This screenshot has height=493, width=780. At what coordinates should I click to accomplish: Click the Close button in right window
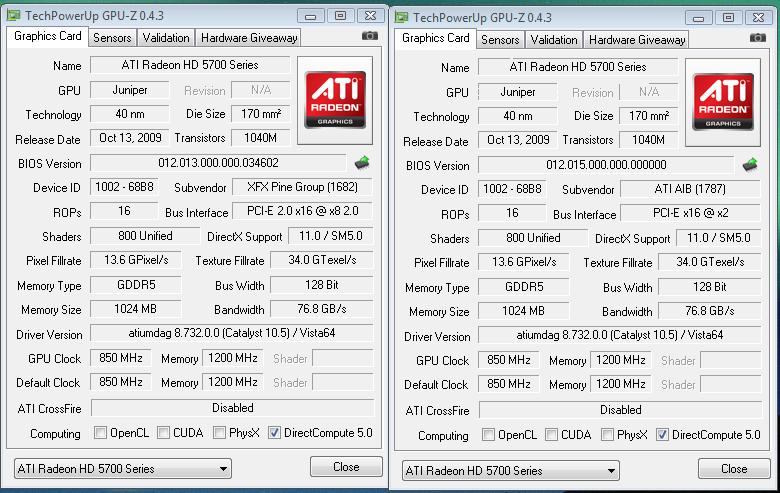click(734, 469)
